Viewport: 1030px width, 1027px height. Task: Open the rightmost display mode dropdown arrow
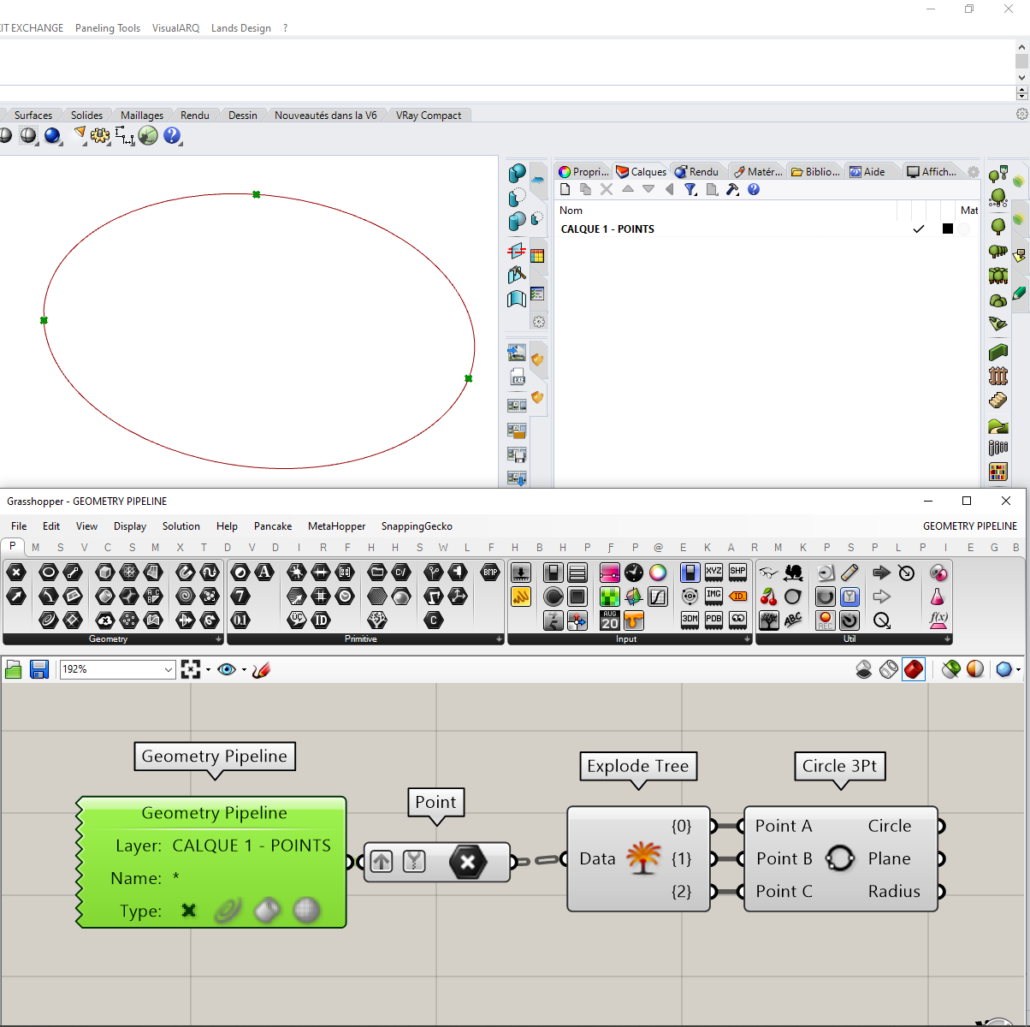[x=1017, y=669]
